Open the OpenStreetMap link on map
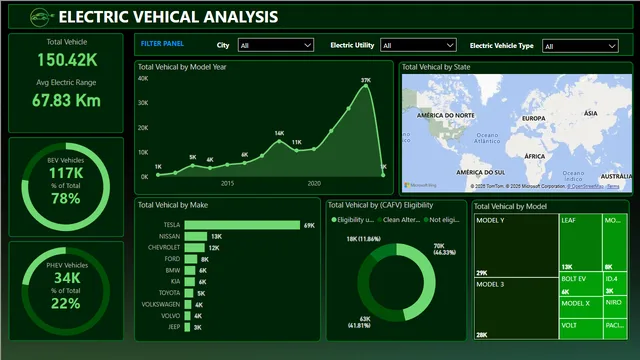 [x=587, y=186]
